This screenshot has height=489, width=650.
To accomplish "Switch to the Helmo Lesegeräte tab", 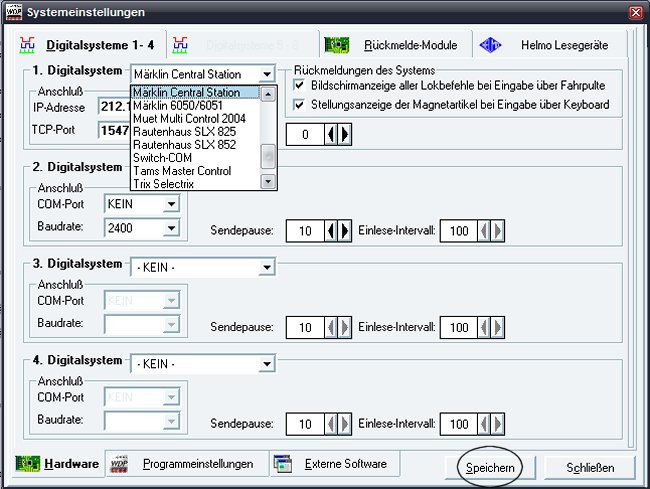I will (550, 45).
